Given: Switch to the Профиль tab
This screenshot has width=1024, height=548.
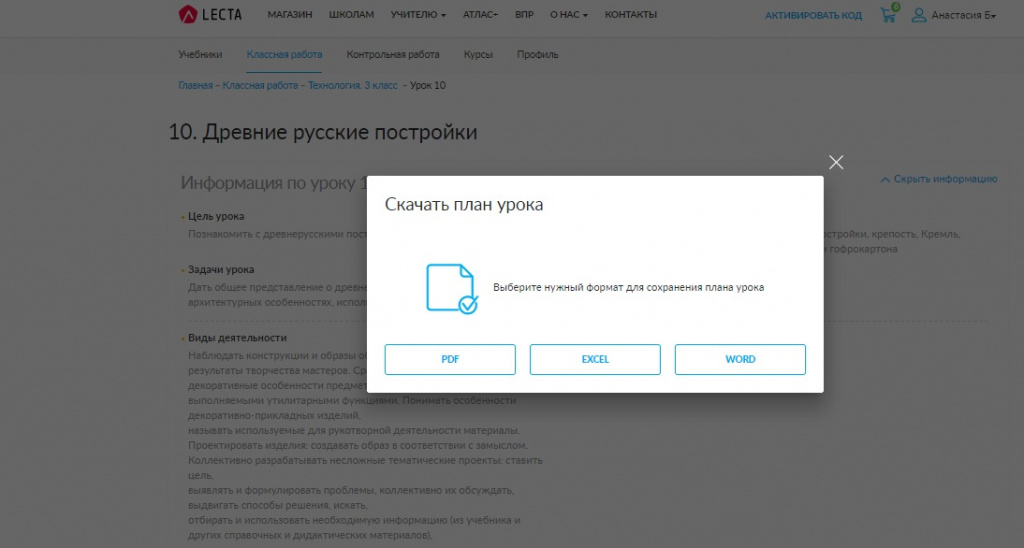Looking at the screenshot, I should [x=537, y=55].
